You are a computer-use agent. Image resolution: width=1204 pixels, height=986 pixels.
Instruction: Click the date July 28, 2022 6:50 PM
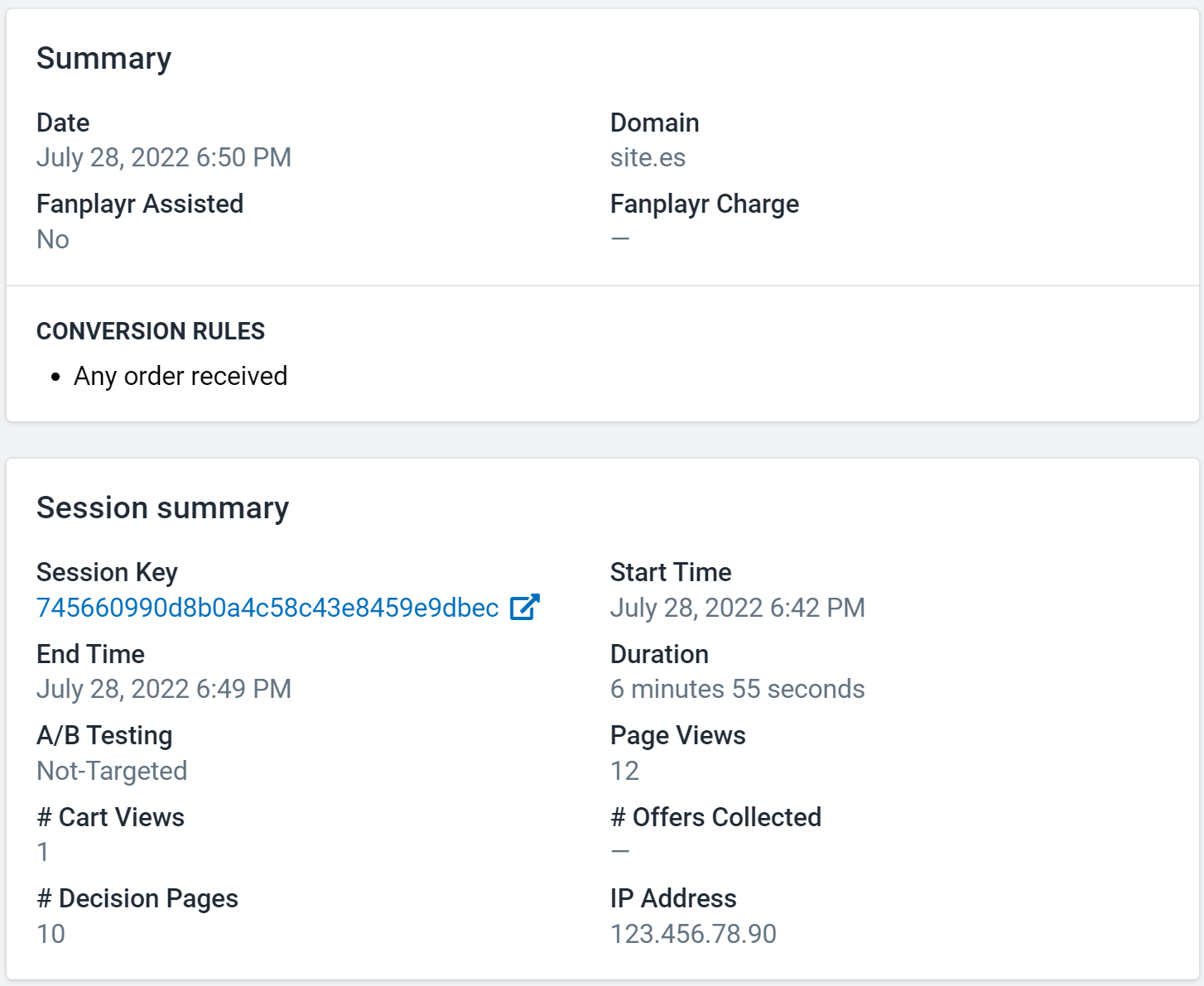click(164, 157)
